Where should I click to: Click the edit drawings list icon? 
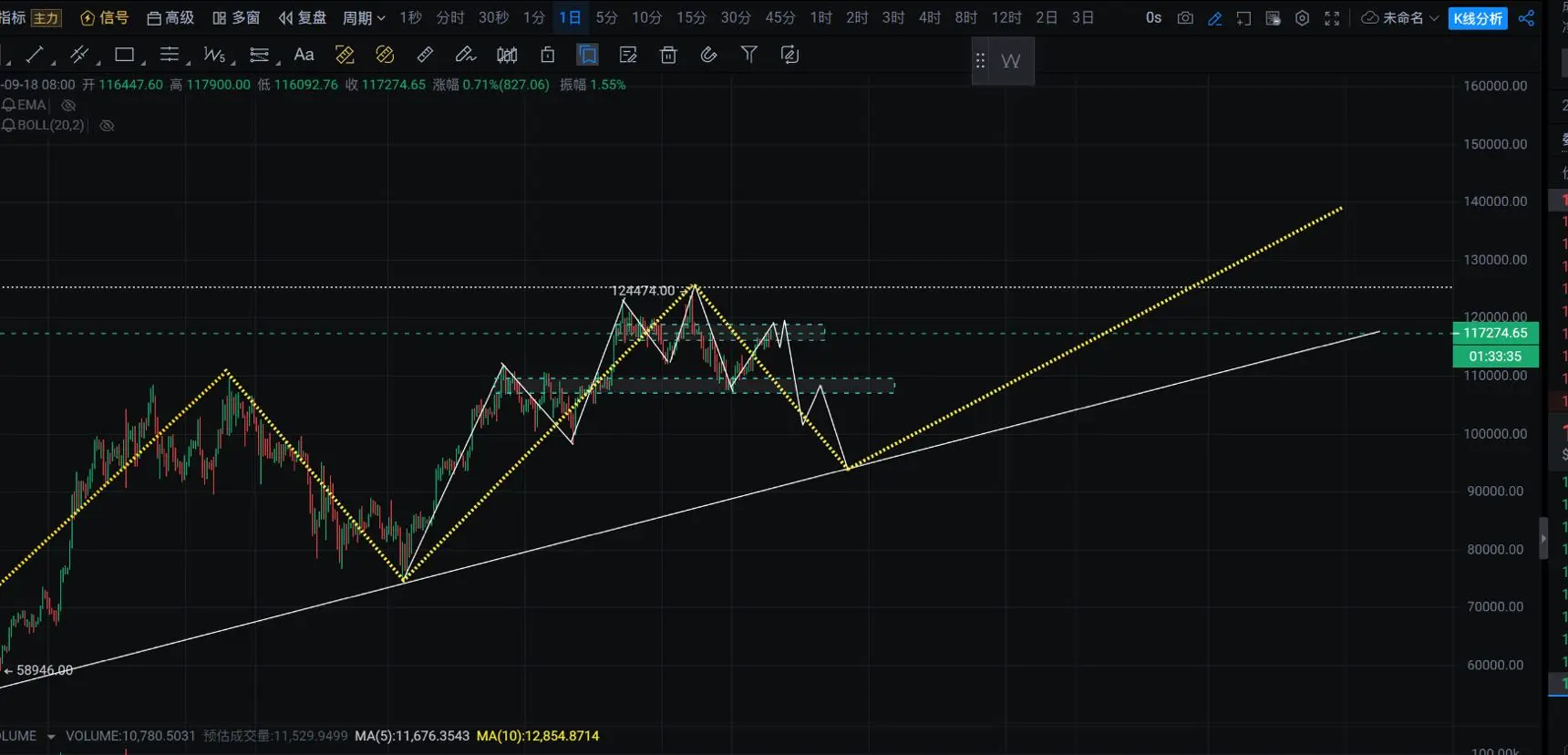[628, 56]
